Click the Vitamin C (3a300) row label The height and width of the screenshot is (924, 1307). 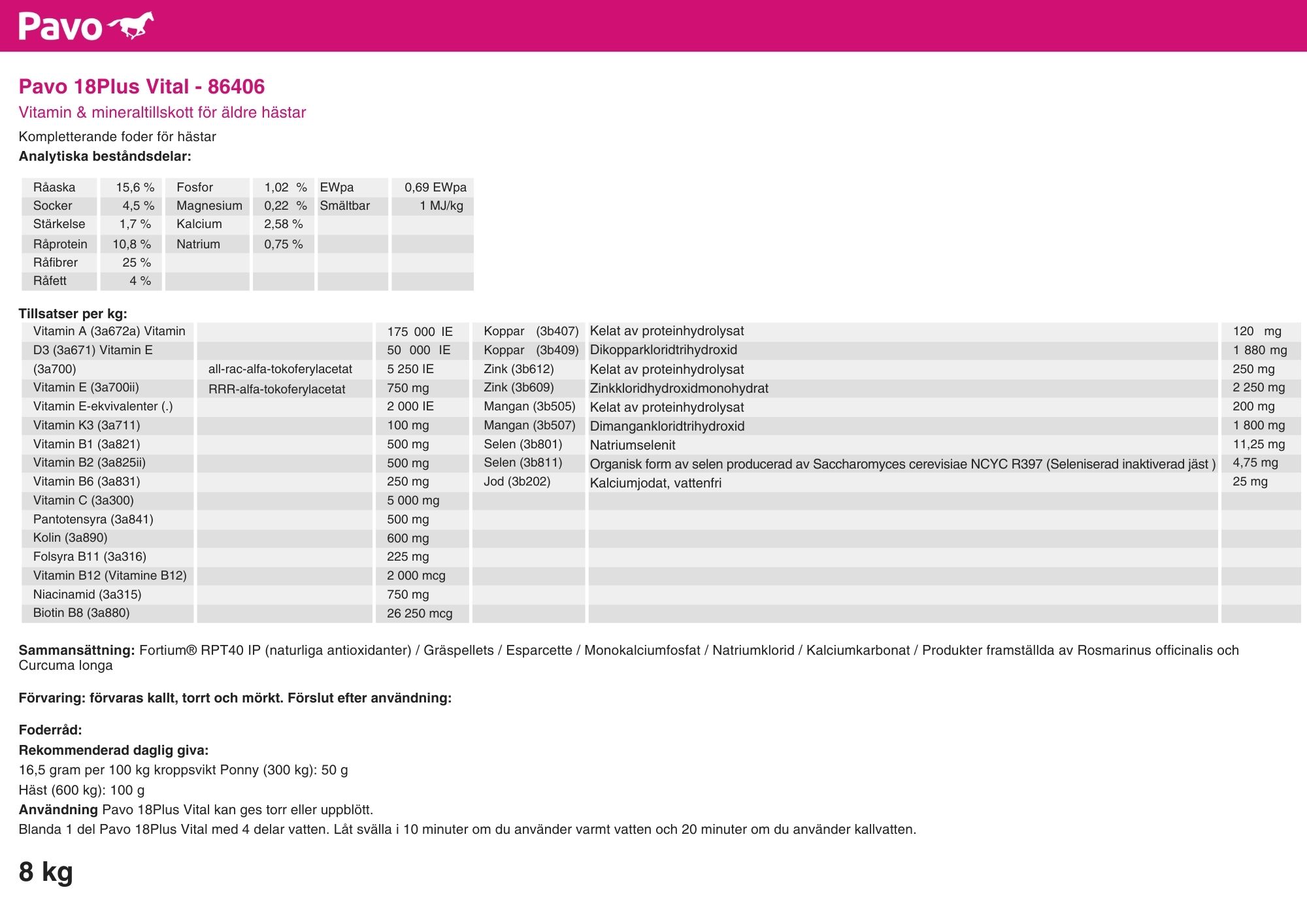tap(83, 501)
